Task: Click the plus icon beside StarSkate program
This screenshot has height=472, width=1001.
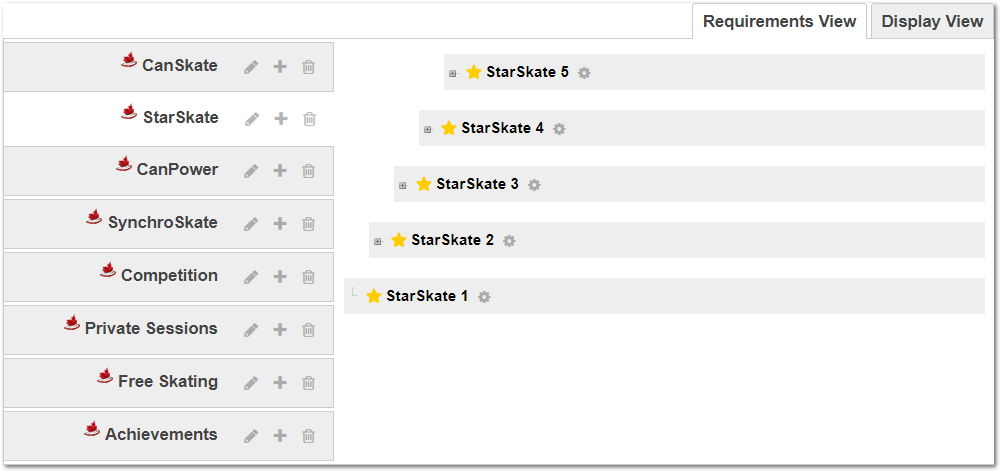Action: pyautogui.click(x=280, y=119)
